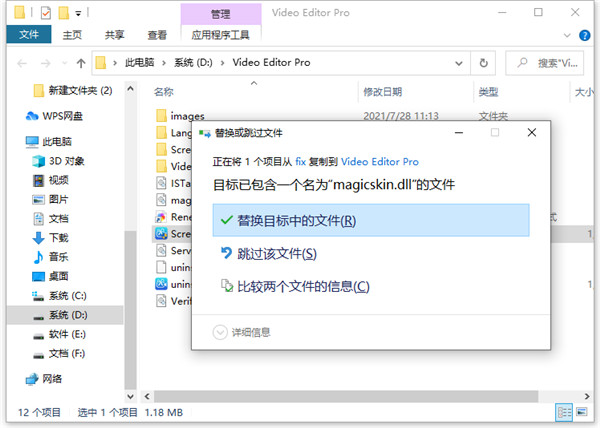Image resolution: width=600 pixels, height=428 pixels.
Task: Open WPS网盘 in the sidebar
Action: click(x=63, y=115)
